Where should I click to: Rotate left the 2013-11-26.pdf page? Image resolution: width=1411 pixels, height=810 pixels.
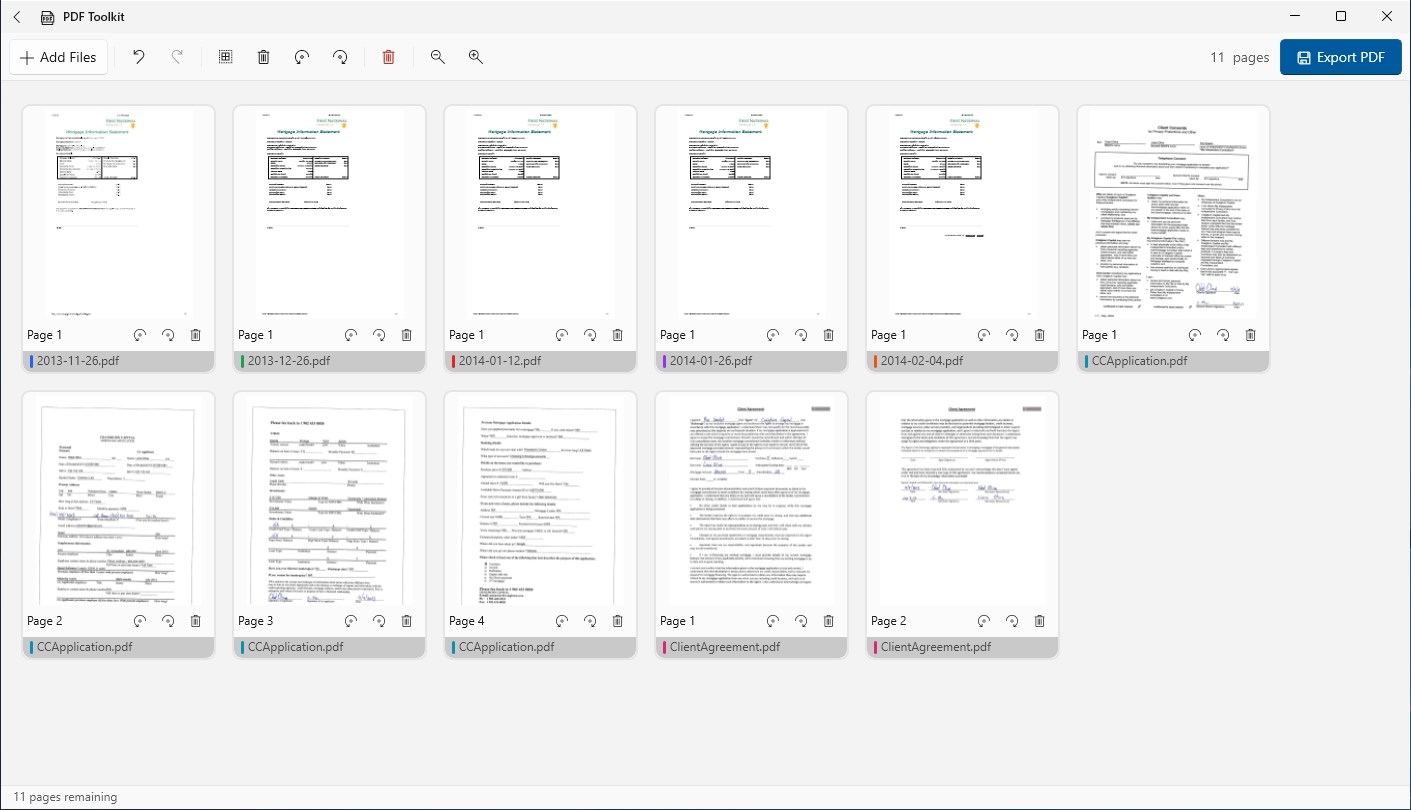tap(140, 335)
